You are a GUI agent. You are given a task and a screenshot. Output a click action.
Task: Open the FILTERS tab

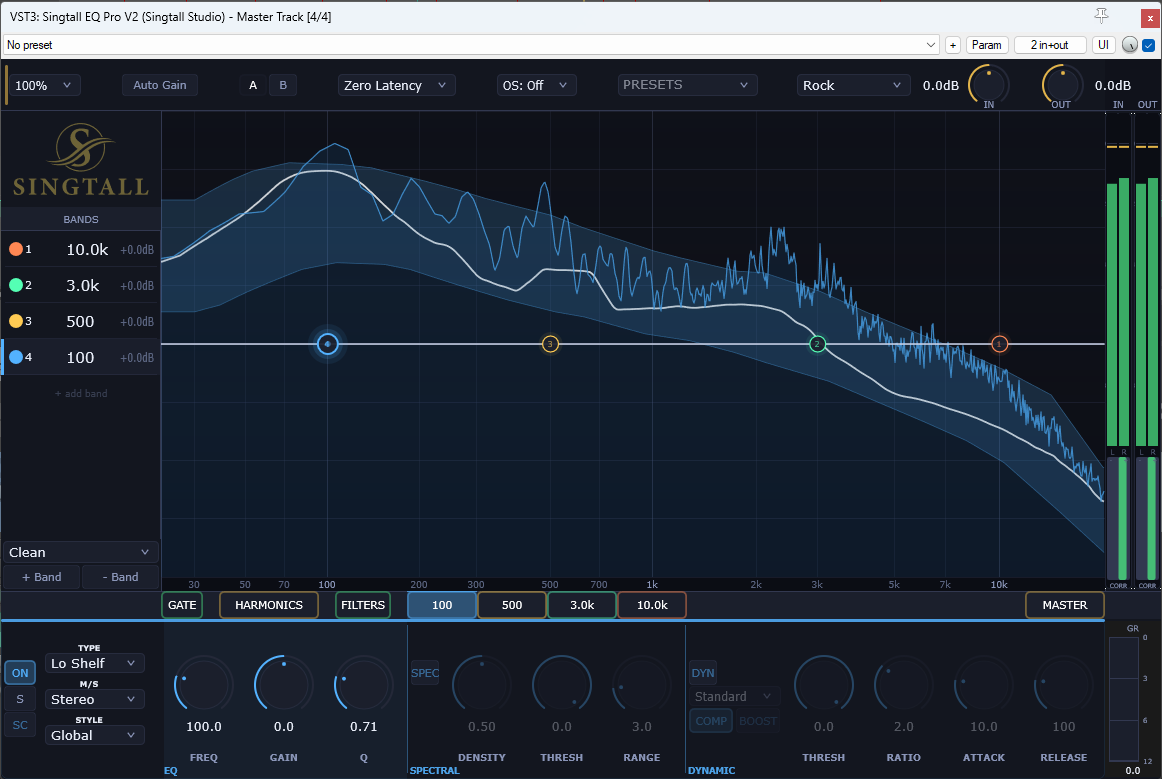tap(363, 605)
